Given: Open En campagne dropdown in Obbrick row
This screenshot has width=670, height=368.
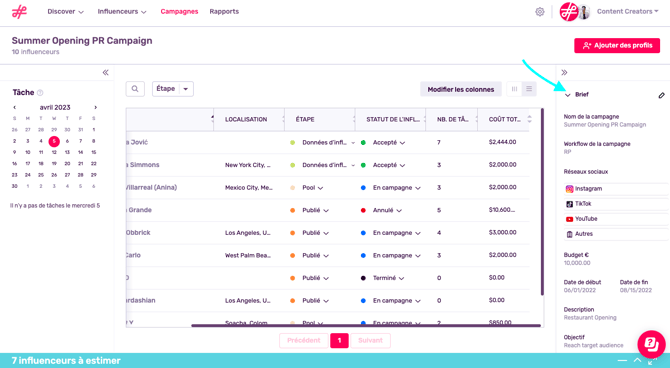Looking at the screenshot, I should pyautogui.click(x=397, y=233).
